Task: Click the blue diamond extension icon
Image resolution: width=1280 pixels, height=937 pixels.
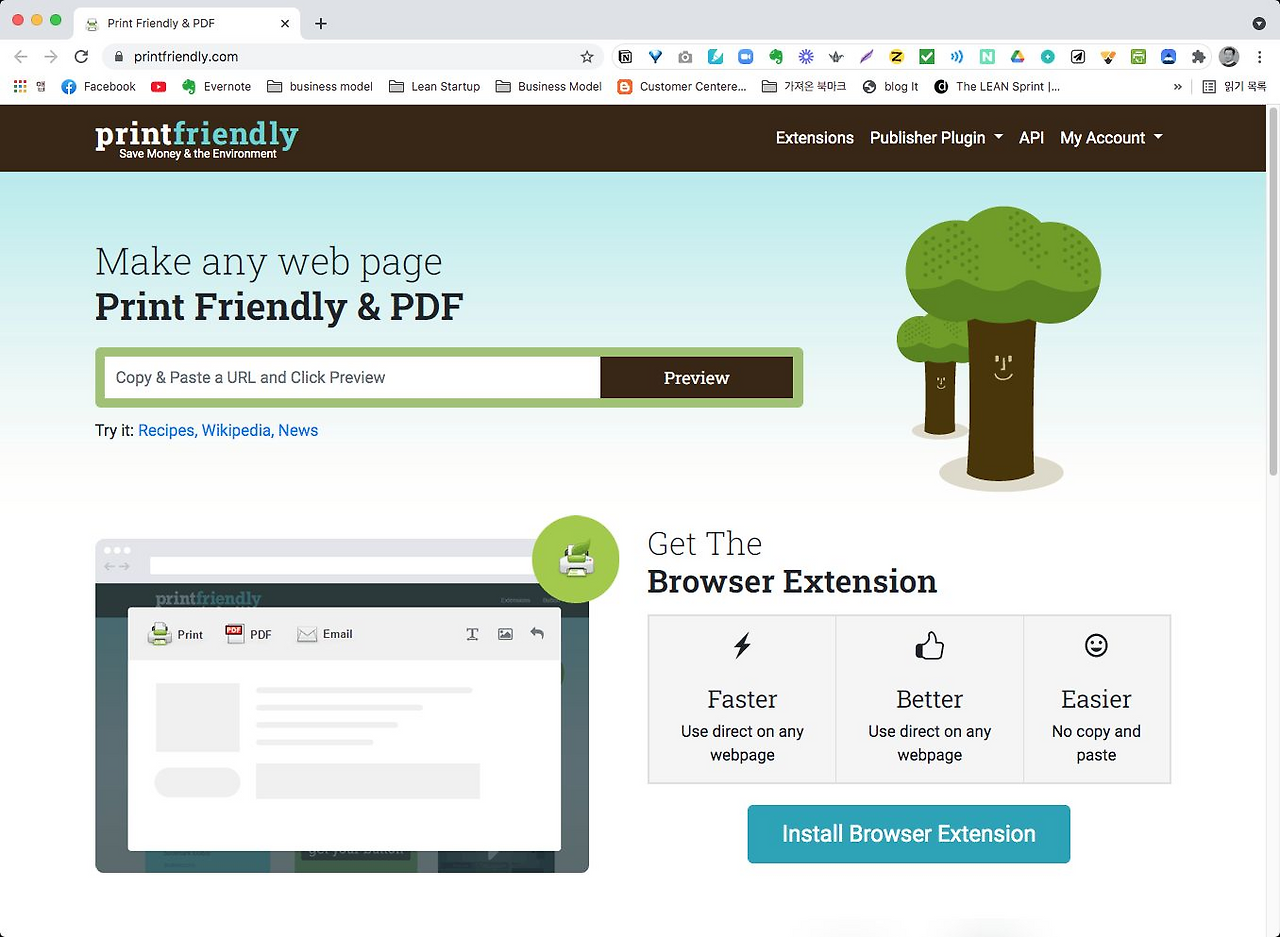Action: [x=655, y=57]
